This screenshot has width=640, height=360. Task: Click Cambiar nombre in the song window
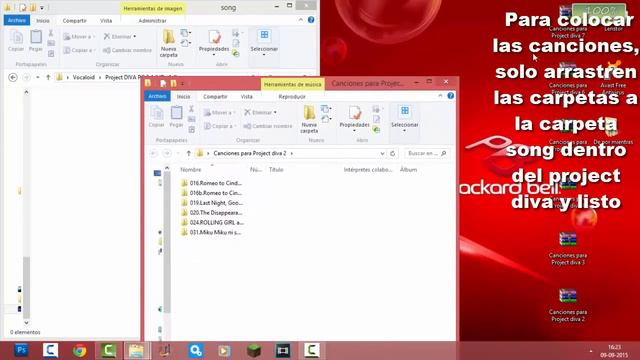point(127,50)
